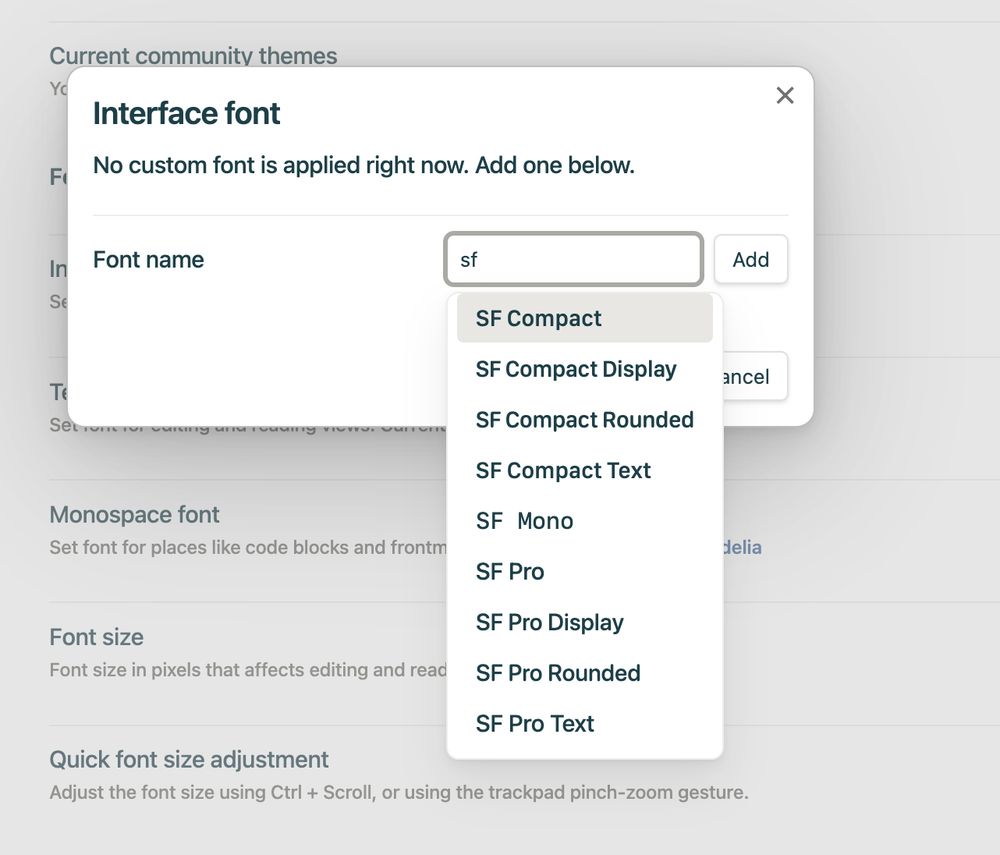Click 'Set font for places like code blocks' text
The image size is (1000, 855).
[248, 548]
